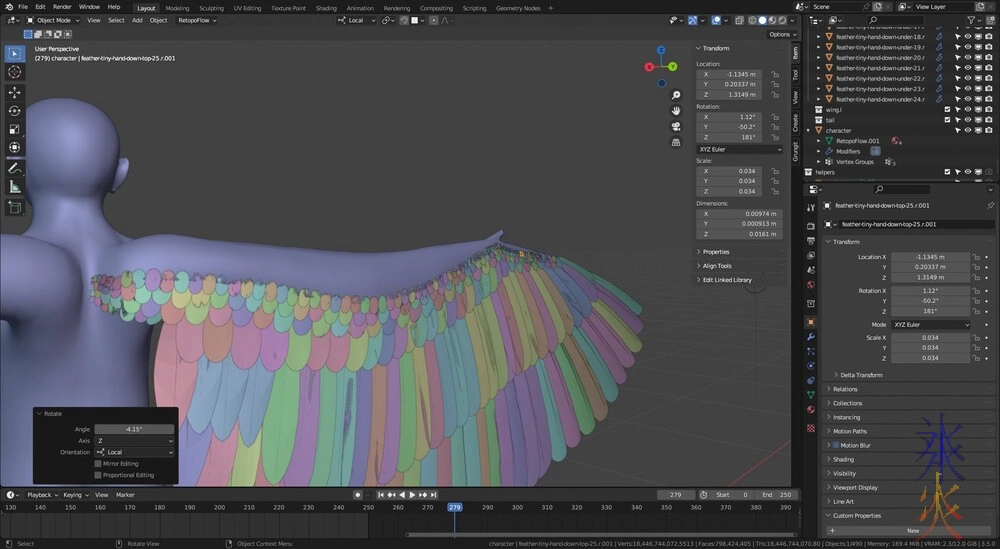The image size is (1000, 549).
Task: Toggle camera view in the viewport
Action: coord(676,126)
